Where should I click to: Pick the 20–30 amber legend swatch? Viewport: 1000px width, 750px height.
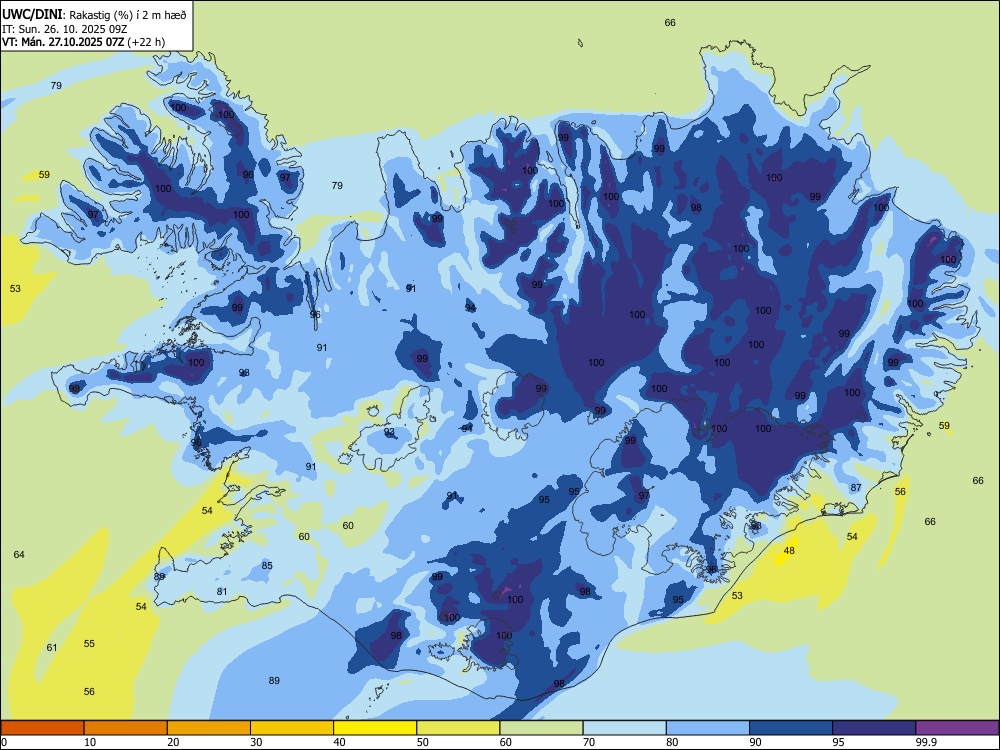tap(209, 728)
